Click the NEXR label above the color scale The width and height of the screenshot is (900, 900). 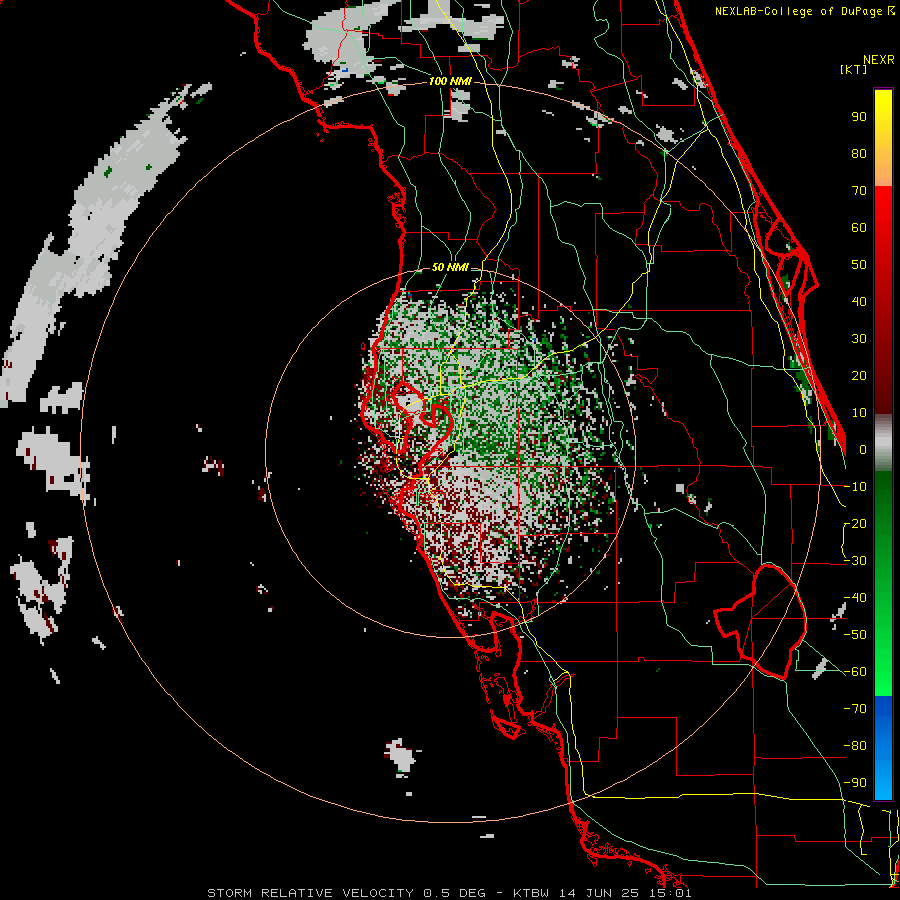pyautogui.click(x=878, y=60)
